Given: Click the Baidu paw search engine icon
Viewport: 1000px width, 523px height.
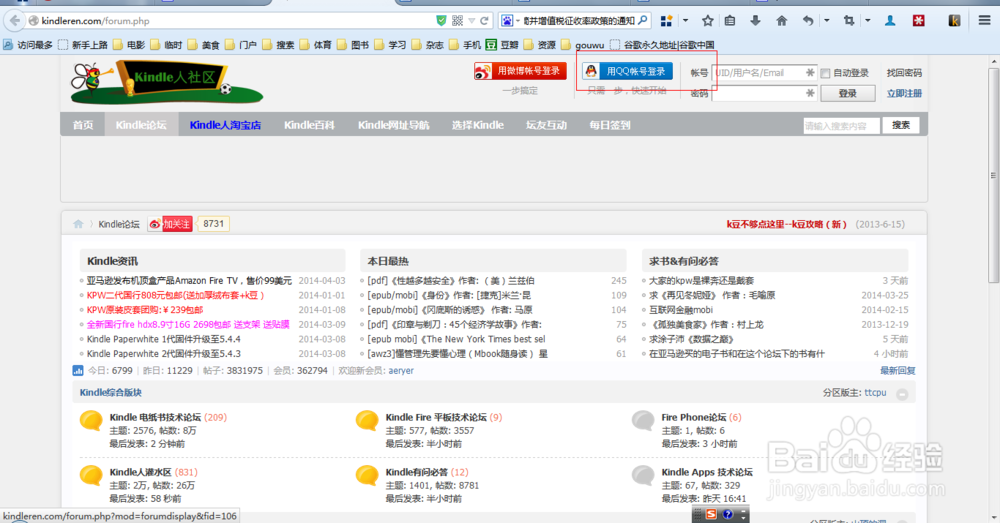Looking at the screenshot, I should [x=506, y=20].
